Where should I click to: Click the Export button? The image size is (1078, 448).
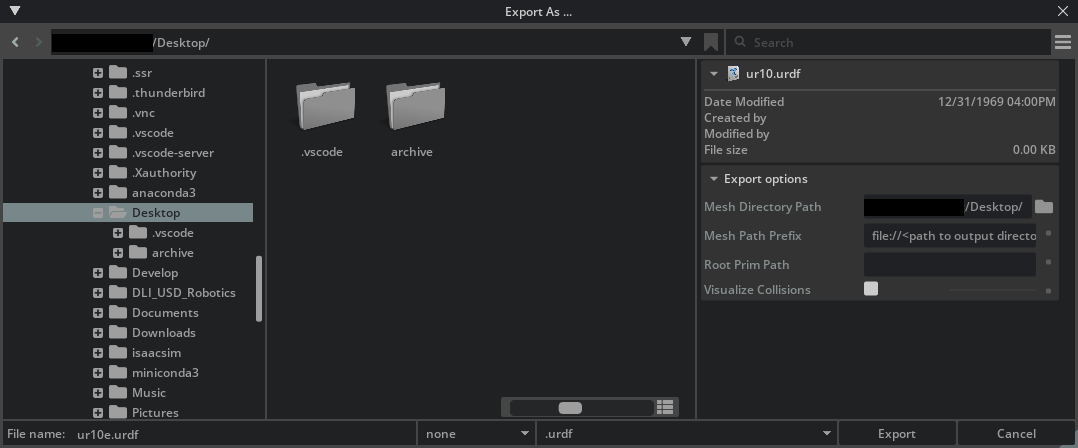click(x=896, y=434)
